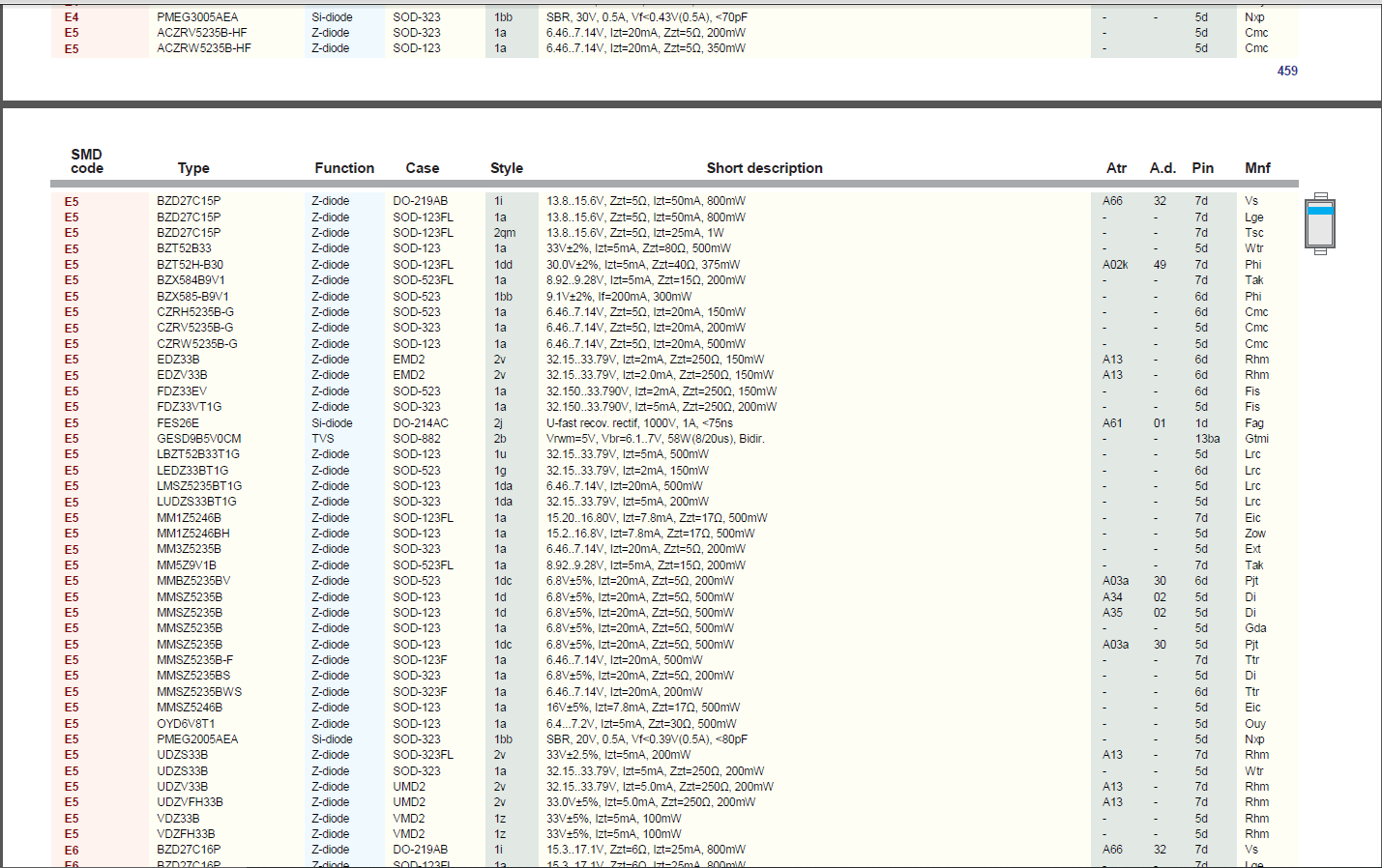Click the GESD9B5V0CM type entry
1382x868 pixels.
(199, 439)
